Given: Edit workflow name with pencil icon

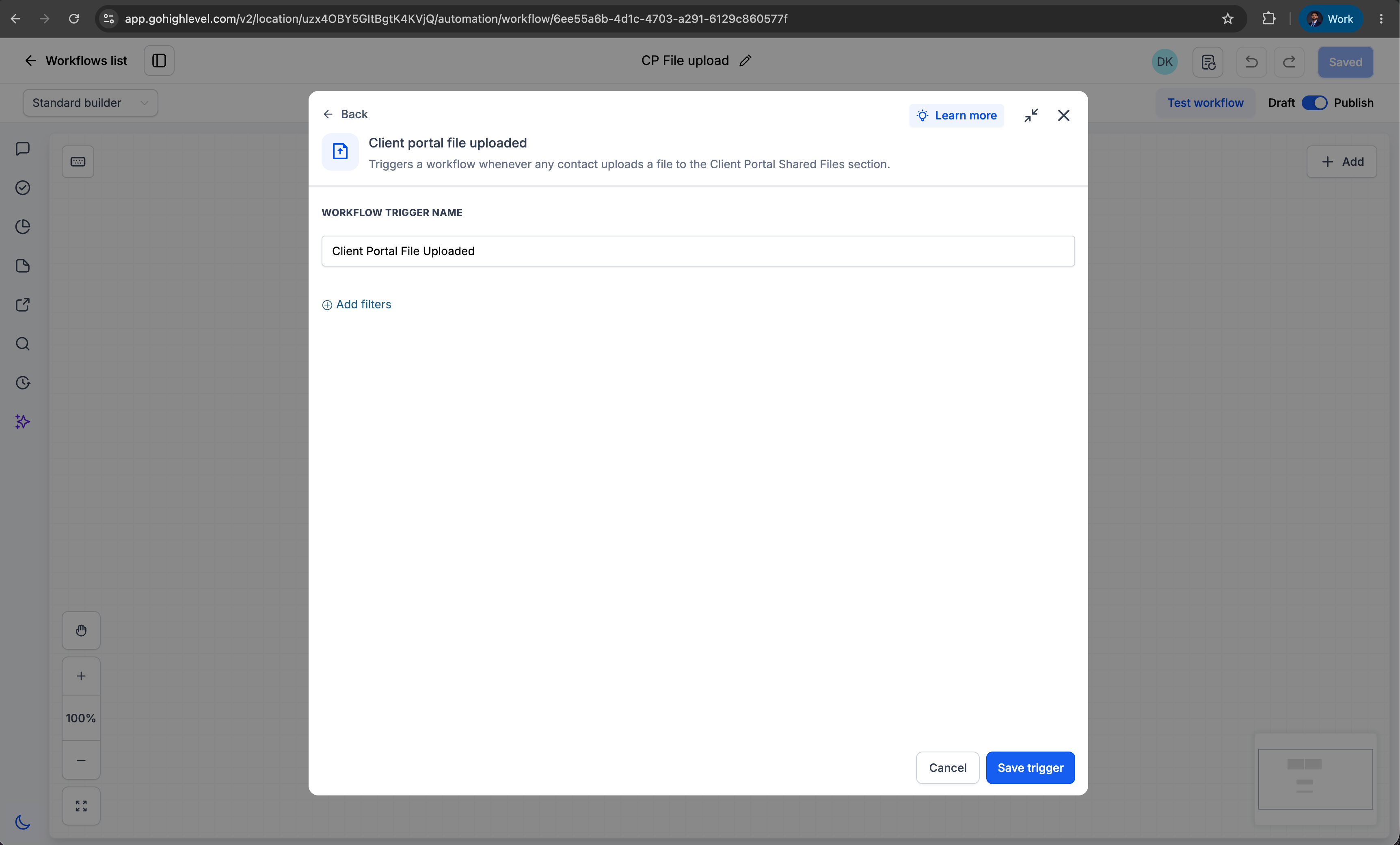Looking at the screenshot, I should 745,61.
